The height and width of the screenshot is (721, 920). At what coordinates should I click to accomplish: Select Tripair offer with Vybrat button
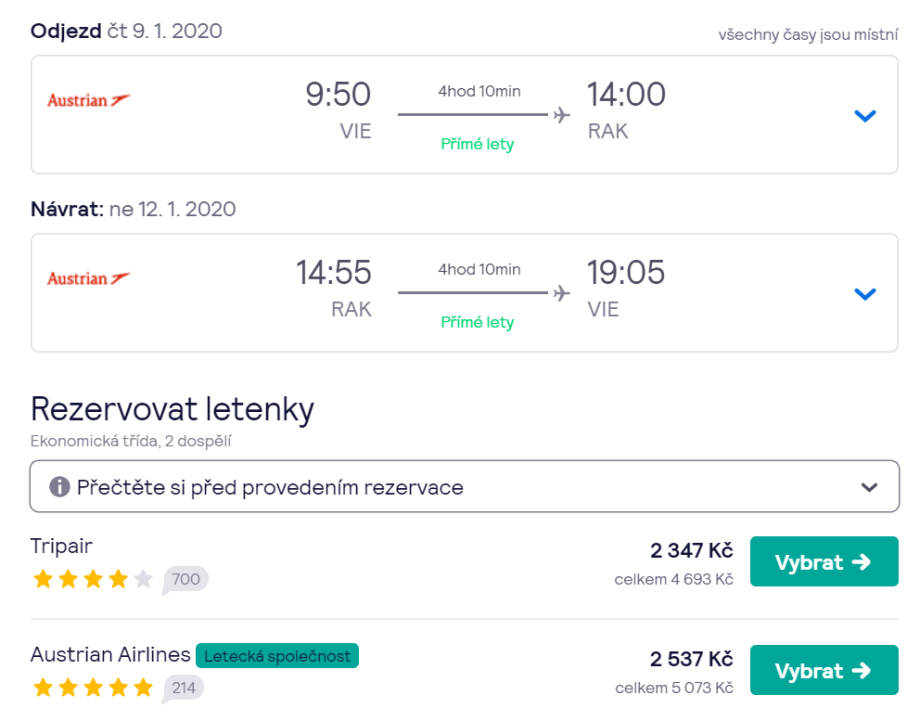pyautogui.click(x=823, y=562)
